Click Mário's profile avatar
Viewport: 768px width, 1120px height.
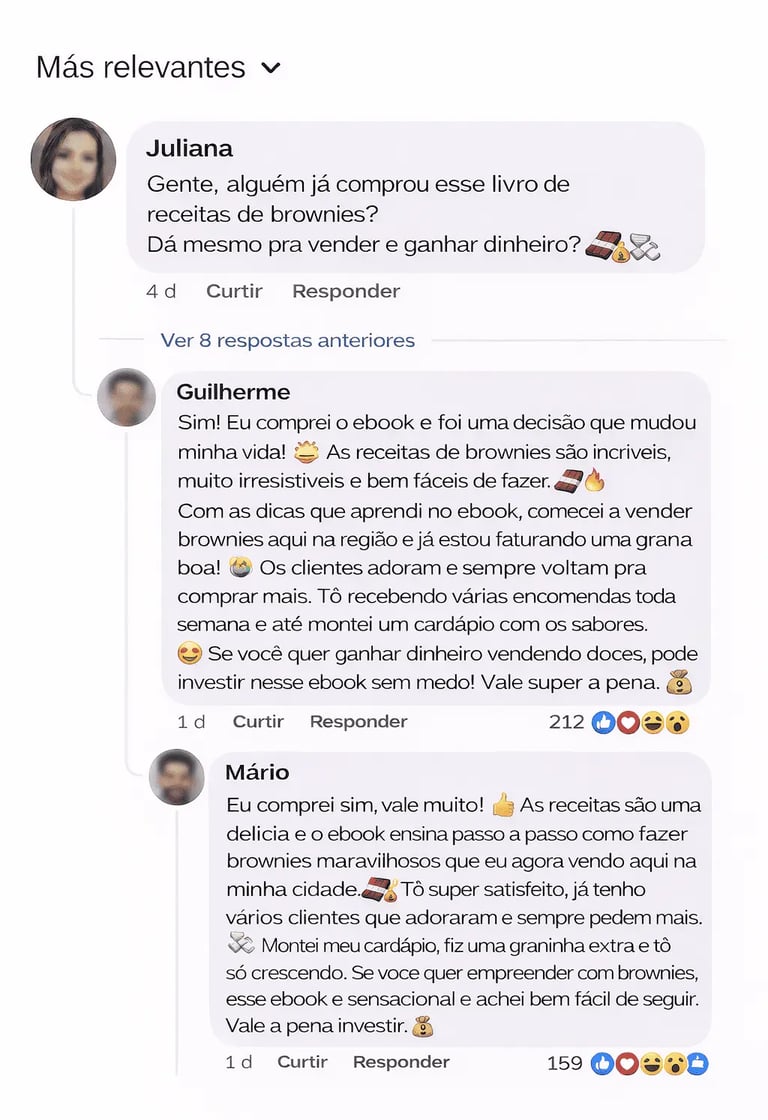177,777
